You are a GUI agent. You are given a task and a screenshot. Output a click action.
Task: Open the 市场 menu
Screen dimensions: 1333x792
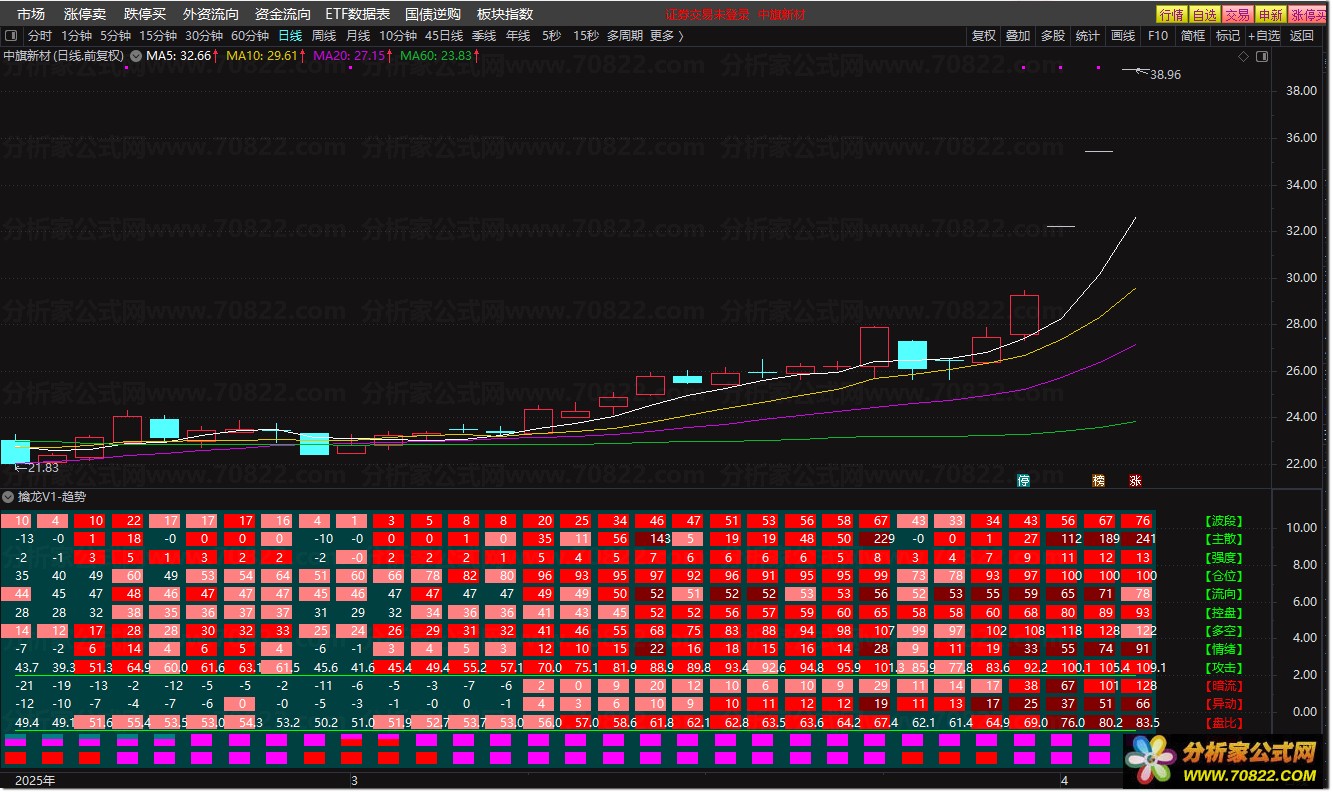coord(30,14)
